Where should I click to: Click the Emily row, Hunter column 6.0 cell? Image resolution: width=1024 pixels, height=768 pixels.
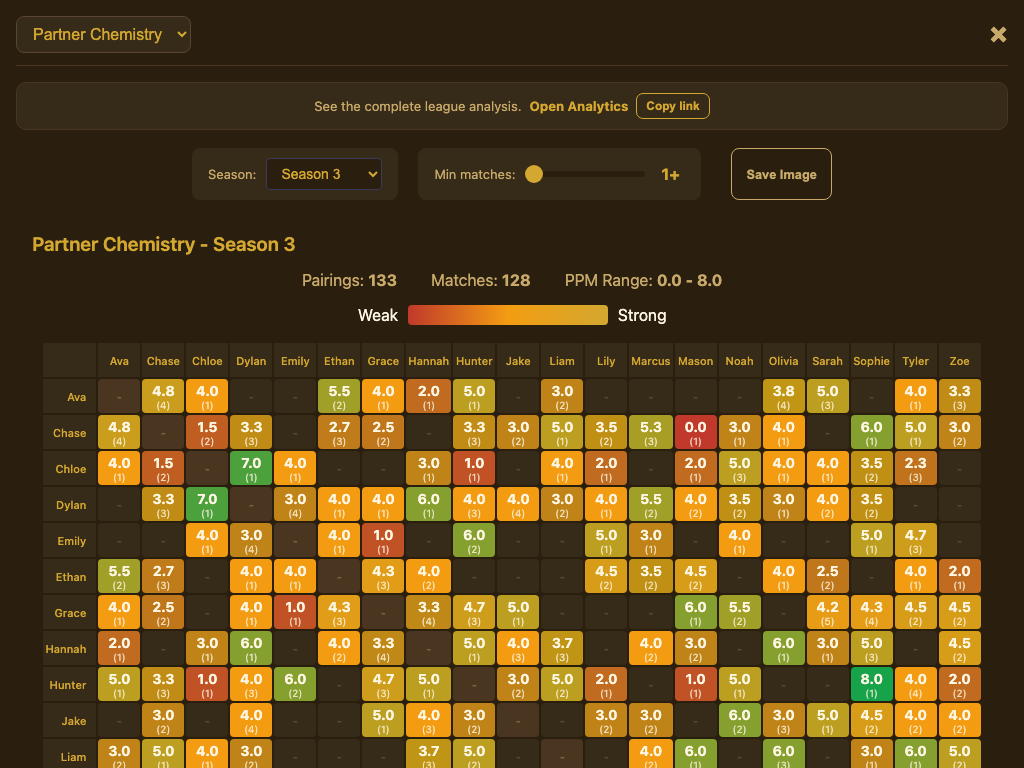474,540
